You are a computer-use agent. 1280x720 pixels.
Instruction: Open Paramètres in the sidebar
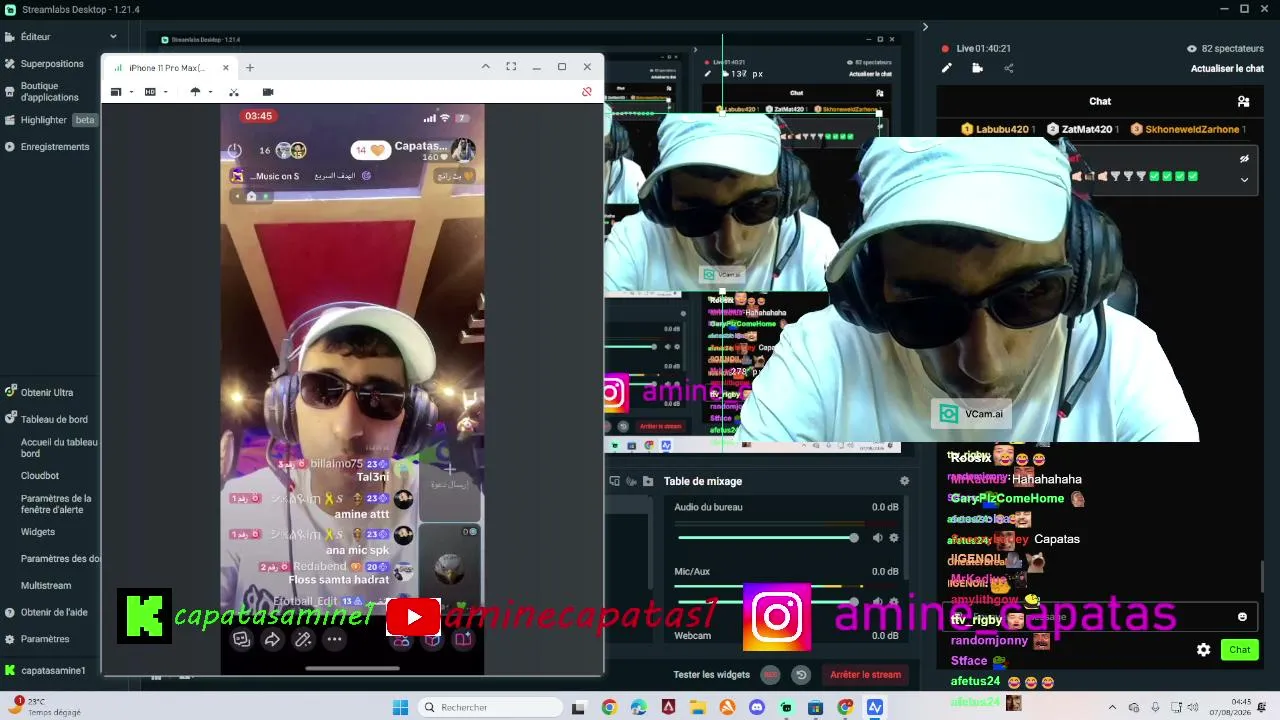point(45,639)
